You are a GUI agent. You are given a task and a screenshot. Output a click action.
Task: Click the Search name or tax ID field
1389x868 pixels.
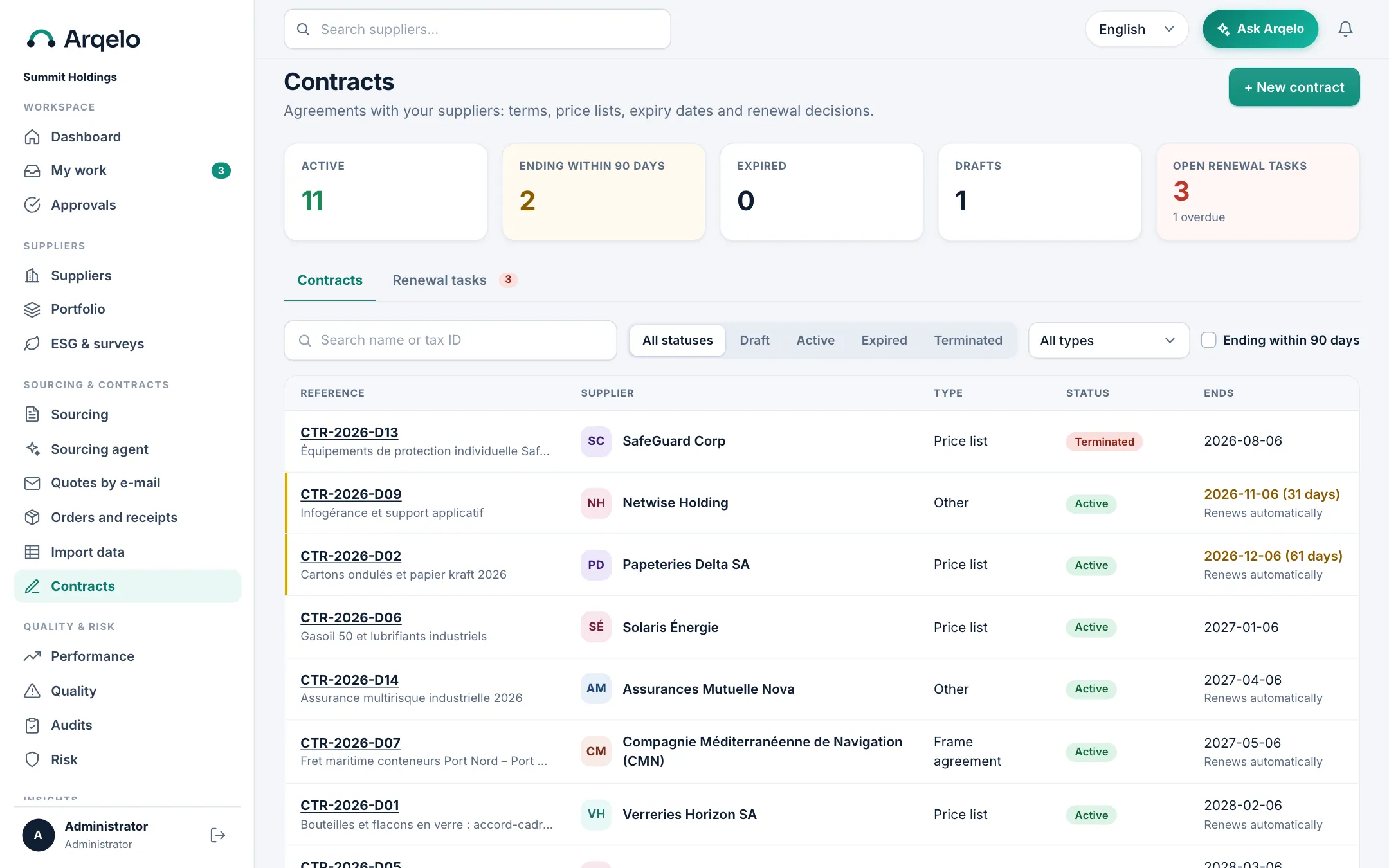450,340
